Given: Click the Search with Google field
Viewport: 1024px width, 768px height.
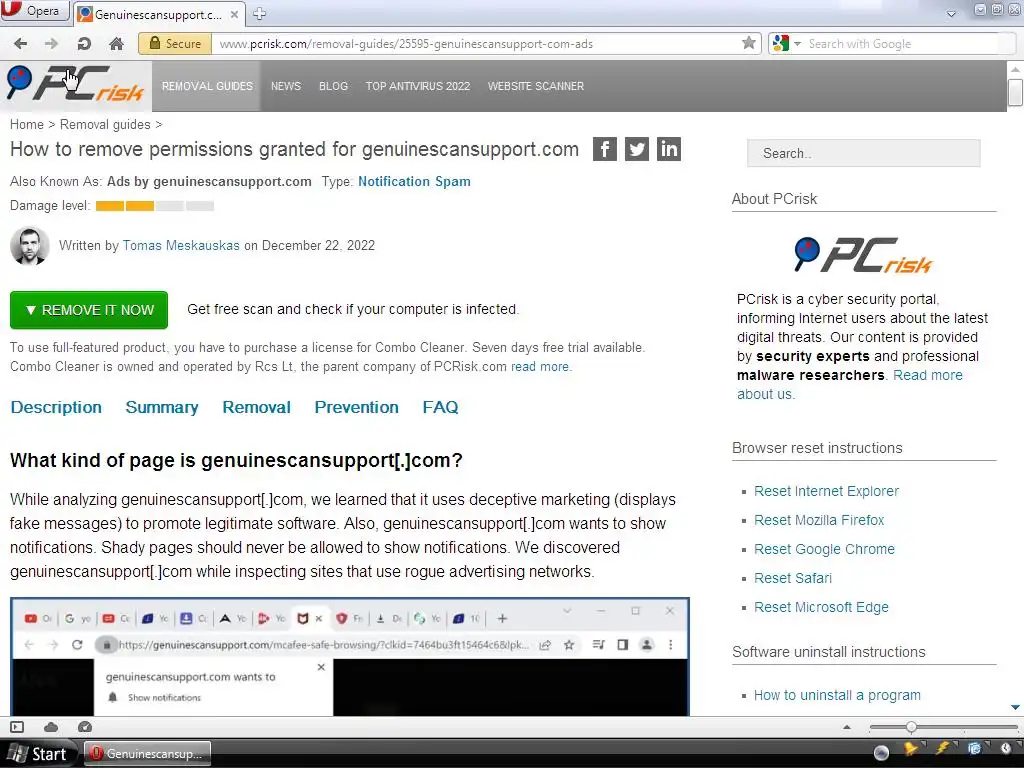Looking at the screenshot, I should click(x=901, y=44).
